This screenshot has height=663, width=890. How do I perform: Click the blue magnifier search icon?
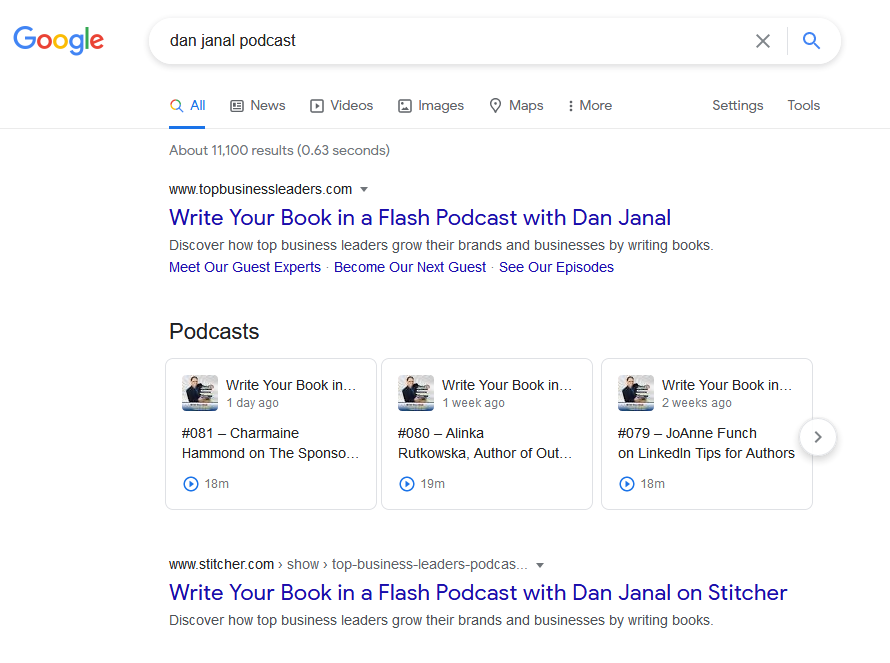click(x=811, y=41)
